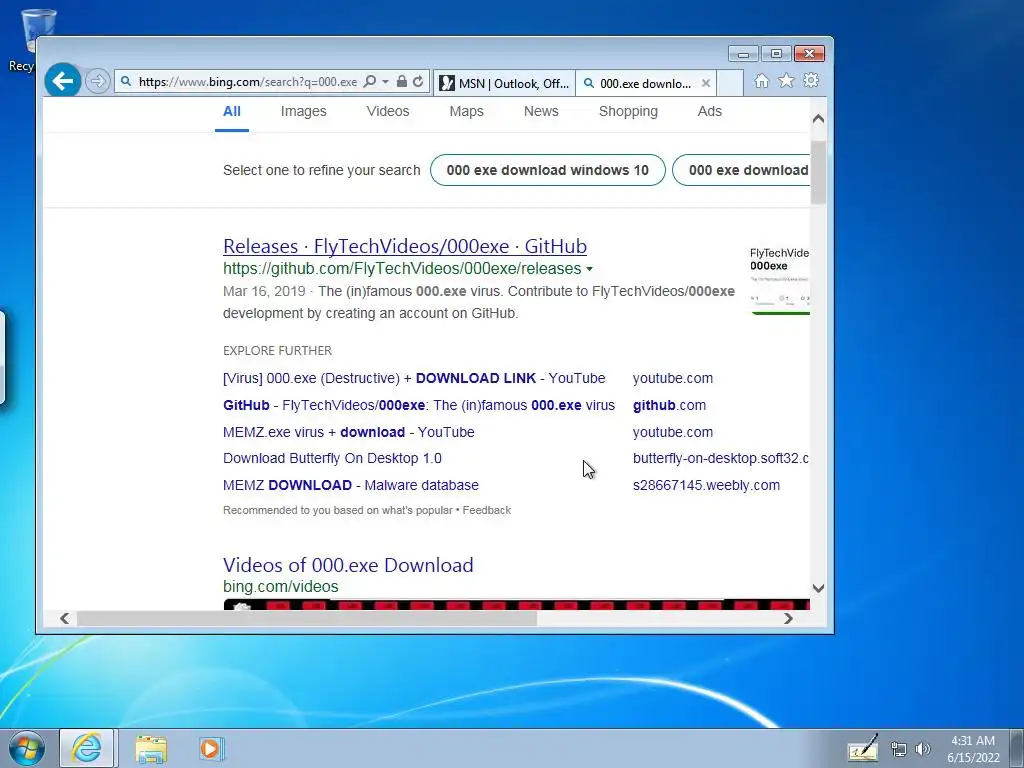The image size is (1024, 768).
Task: Open 'GitHub - FlyTechVideos/000exe' explore link
Action: [419, 405]
